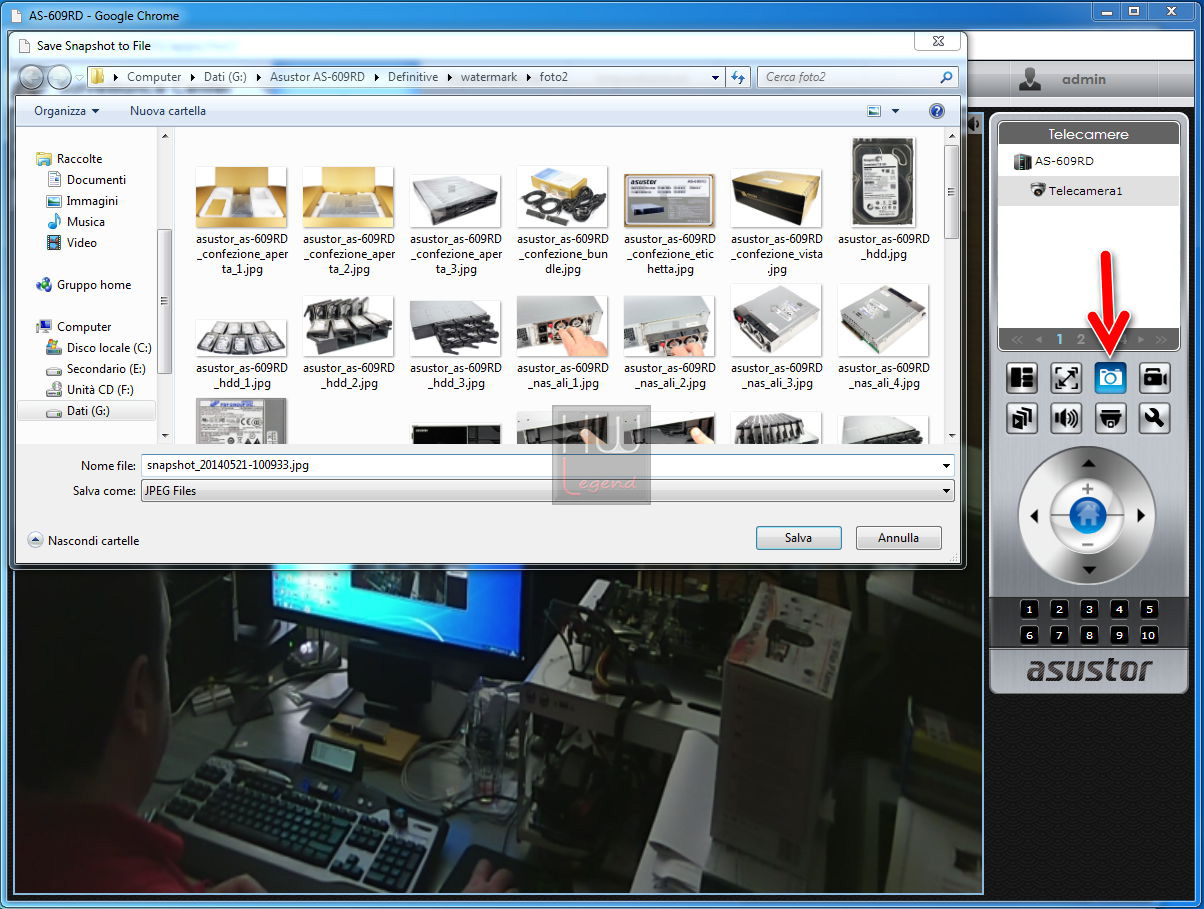Select Musica in the navigation pane
The height and width of the screenshot is (909, 1204).
pos(85,222)
